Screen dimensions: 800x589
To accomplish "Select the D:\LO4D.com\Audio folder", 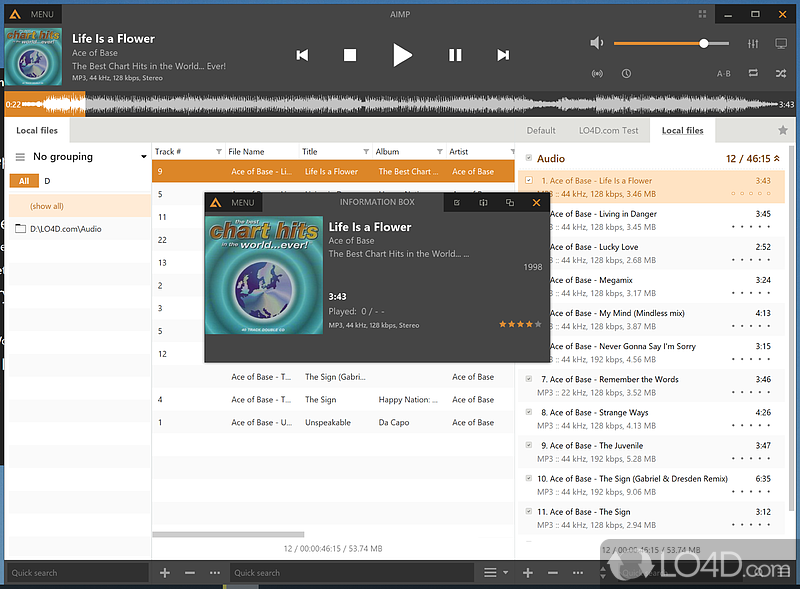I will 80,229.
